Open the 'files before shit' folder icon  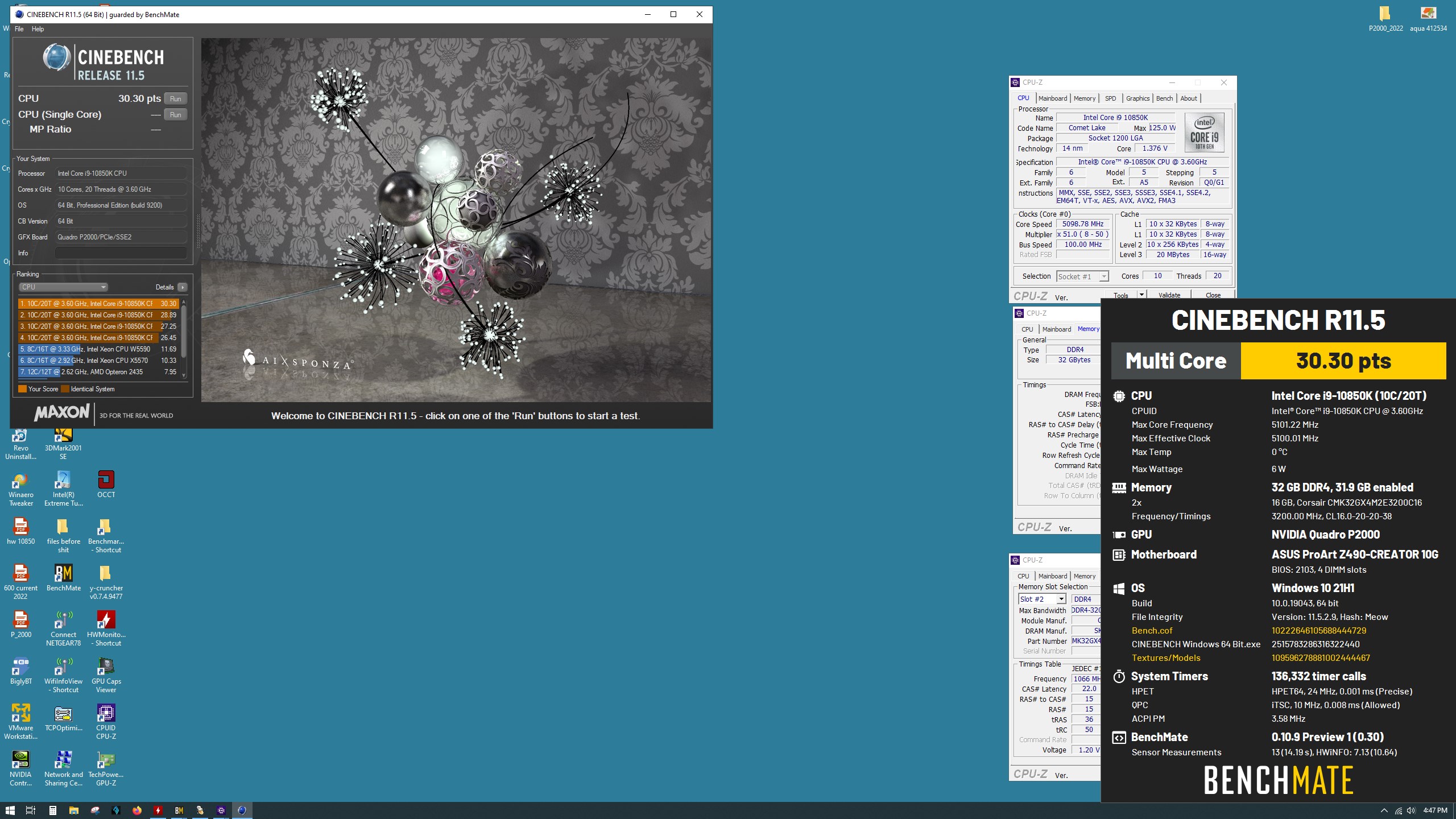[x=63, y=536]
